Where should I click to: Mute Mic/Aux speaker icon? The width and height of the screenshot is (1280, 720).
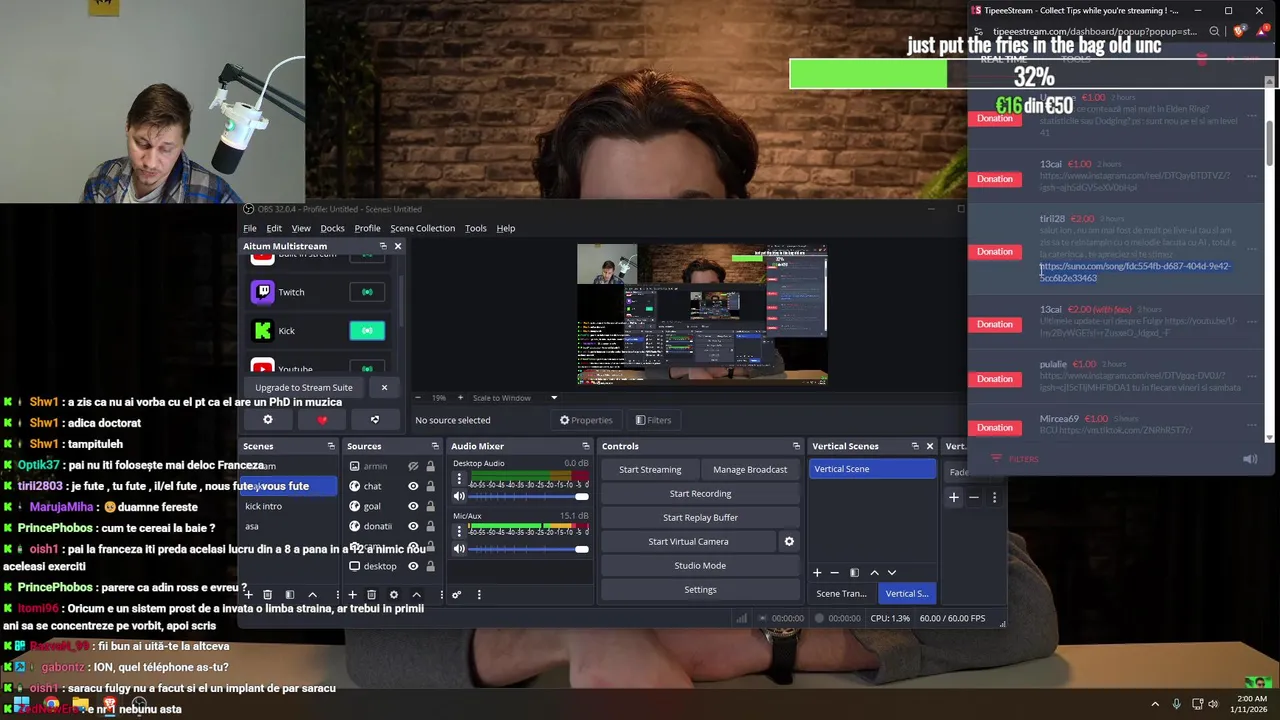(459, 549)
